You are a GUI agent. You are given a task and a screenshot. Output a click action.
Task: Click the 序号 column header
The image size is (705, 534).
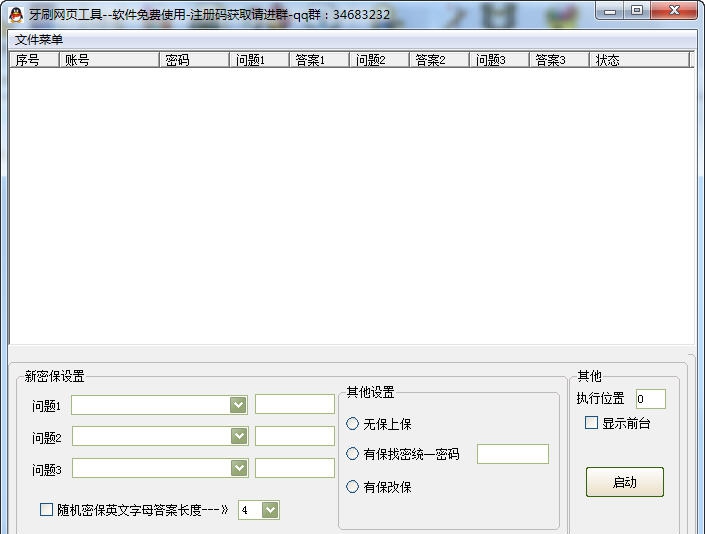(35, 60)
